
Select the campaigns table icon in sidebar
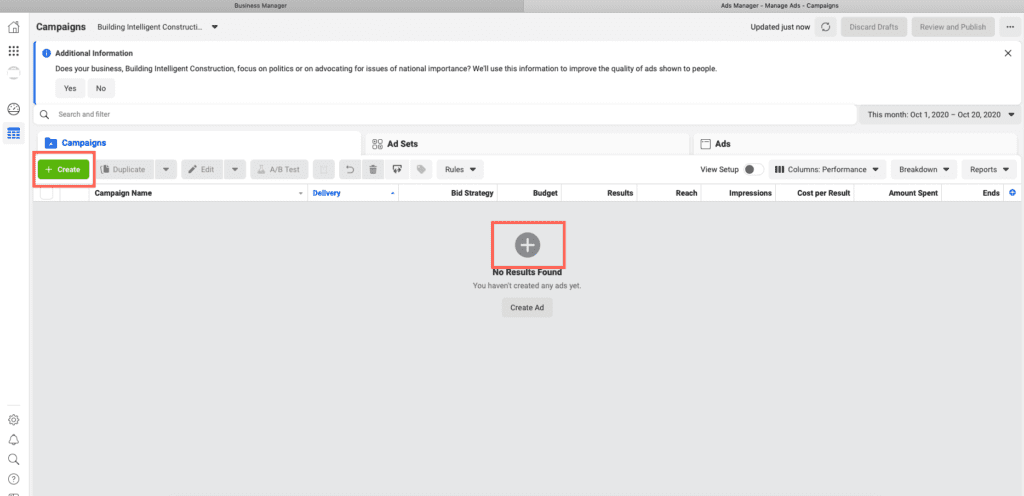coord(13,132)
